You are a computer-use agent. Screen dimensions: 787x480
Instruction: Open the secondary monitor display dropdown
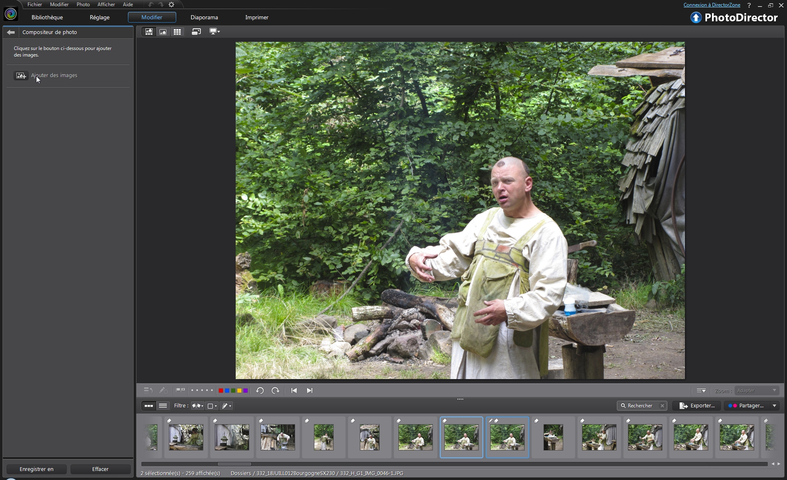click(x=214, y=32)
